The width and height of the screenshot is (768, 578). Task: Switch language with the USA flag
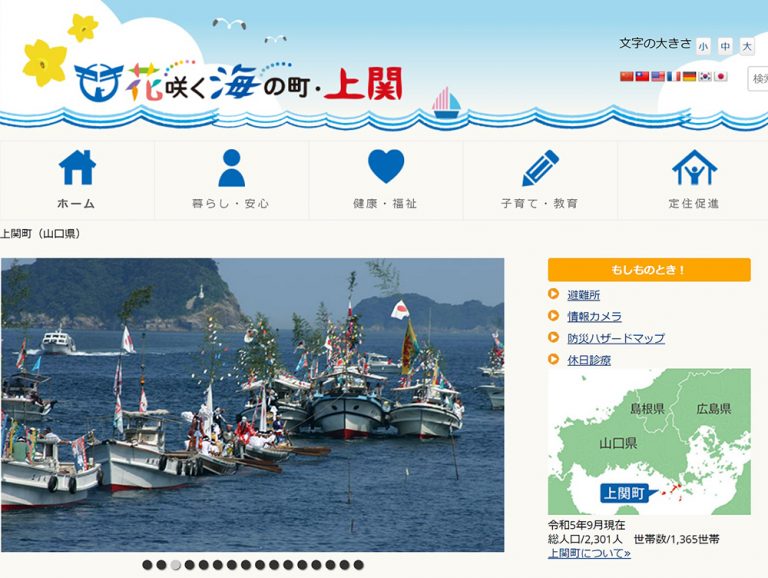pos(658,76)
